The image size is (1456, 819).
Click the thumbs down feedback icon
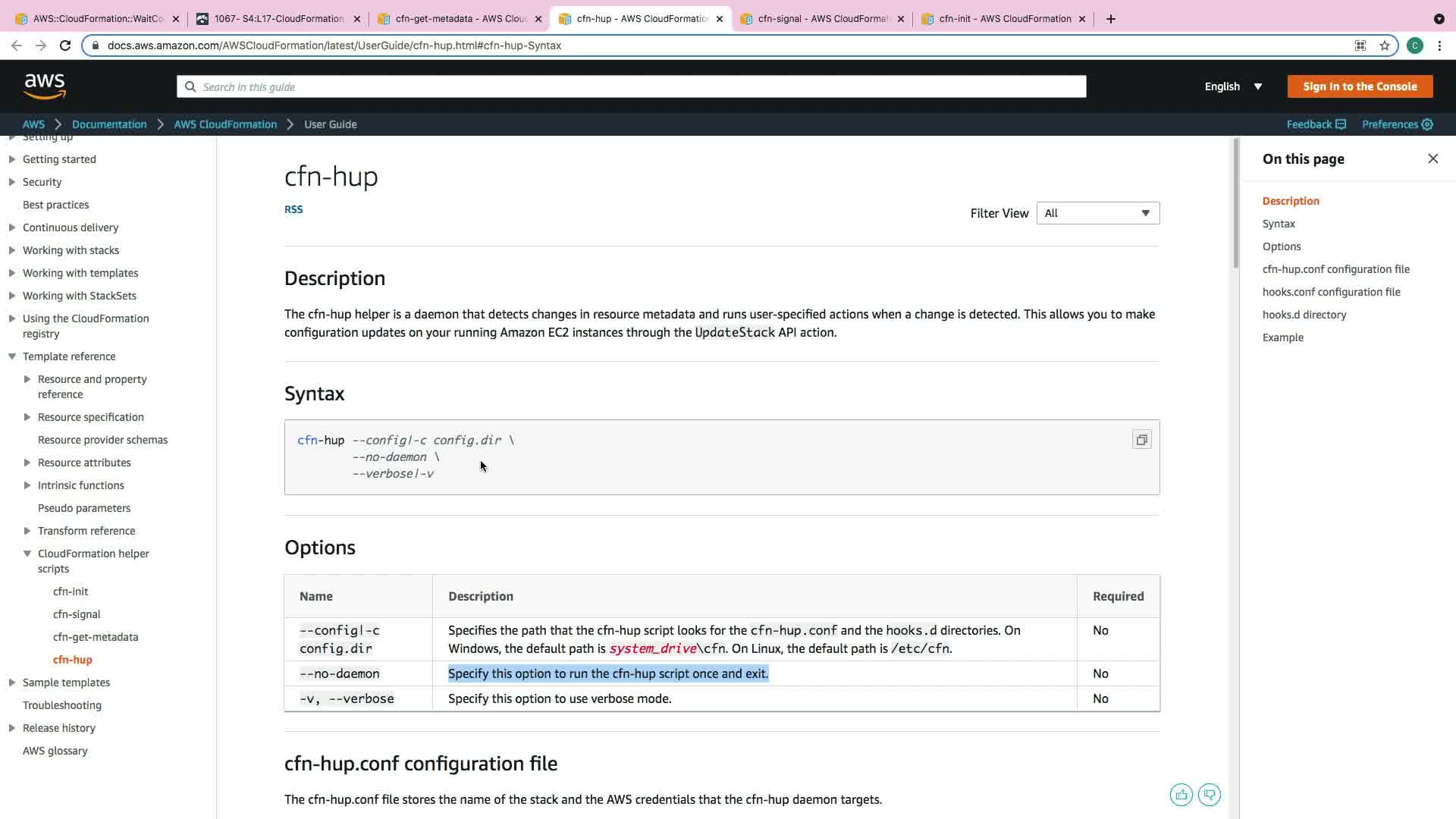1210,795
